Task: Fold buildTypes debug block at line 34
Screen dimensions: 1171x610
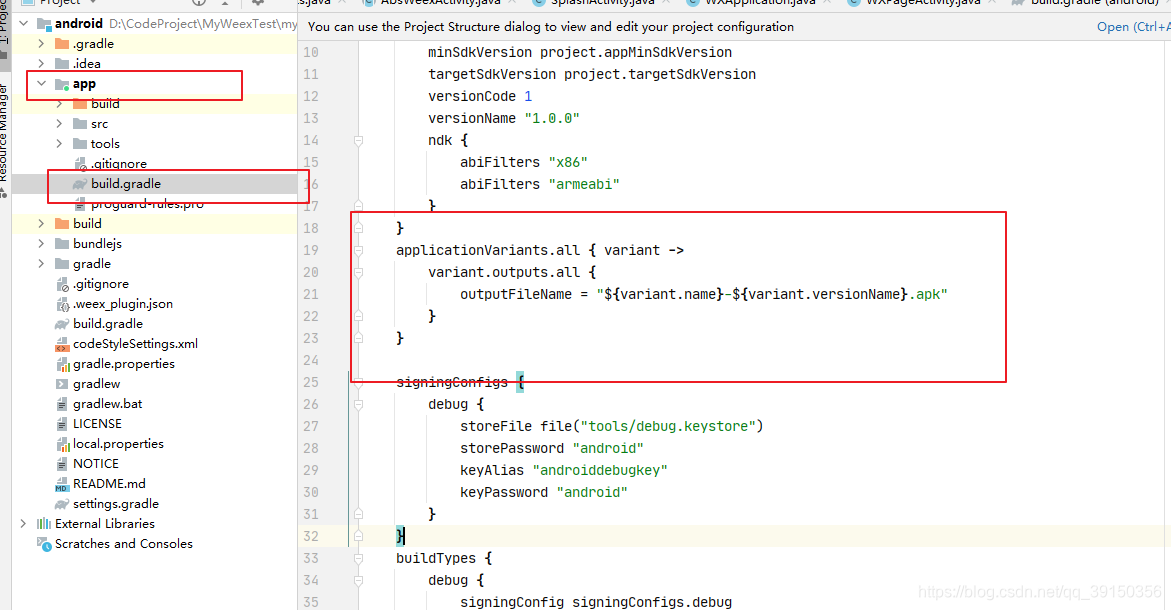Action: coord(358,580)
